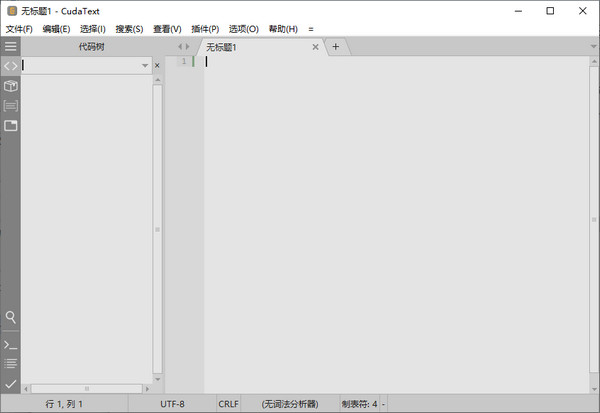
Task: Click the Snippets bracket icon in sidebar
Action: tap(11, 105)
